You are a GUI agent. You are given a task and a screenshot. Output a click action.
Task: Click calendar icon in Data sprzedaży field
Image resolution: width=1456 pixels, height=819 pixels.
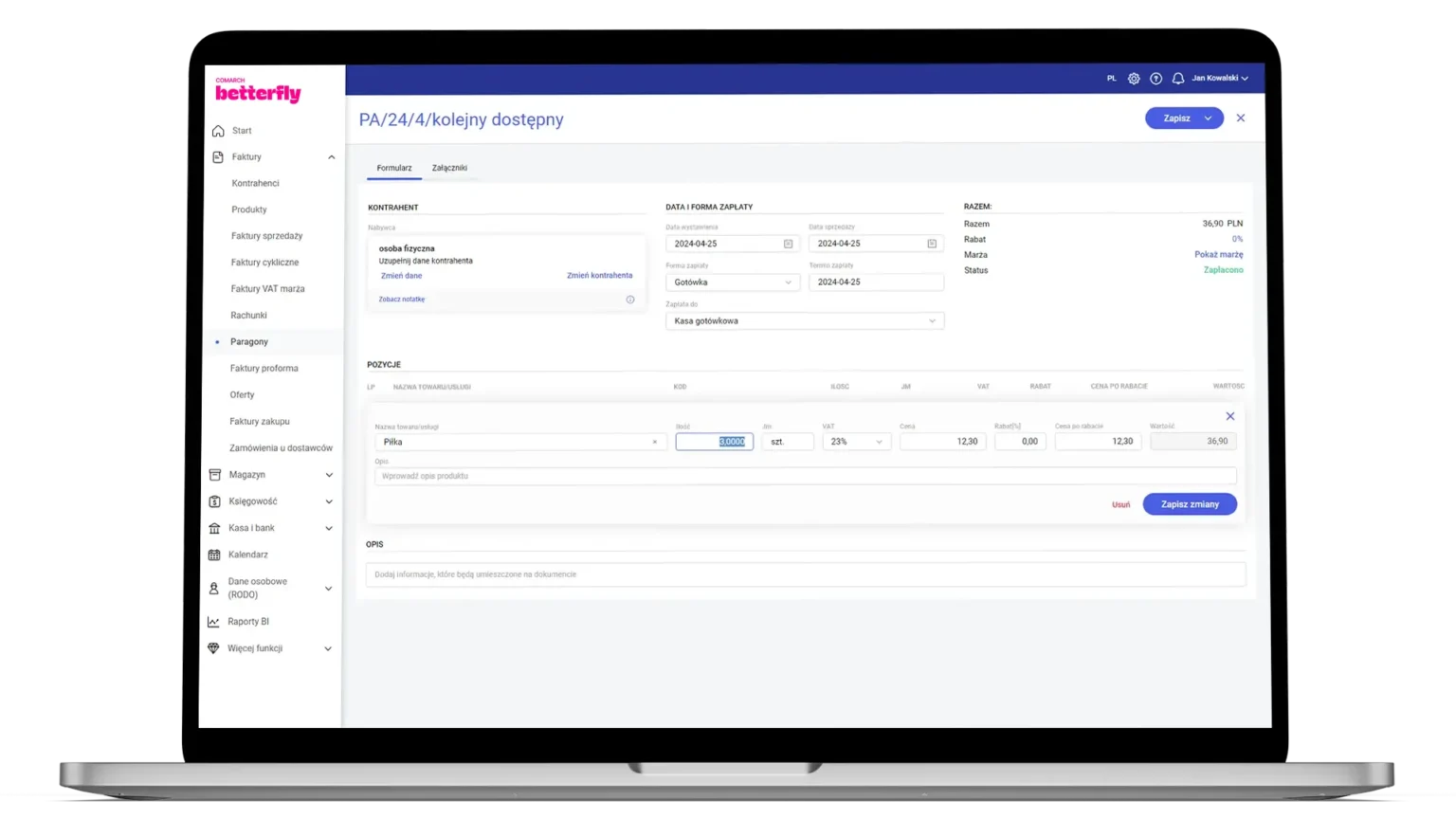coord(932,244)
